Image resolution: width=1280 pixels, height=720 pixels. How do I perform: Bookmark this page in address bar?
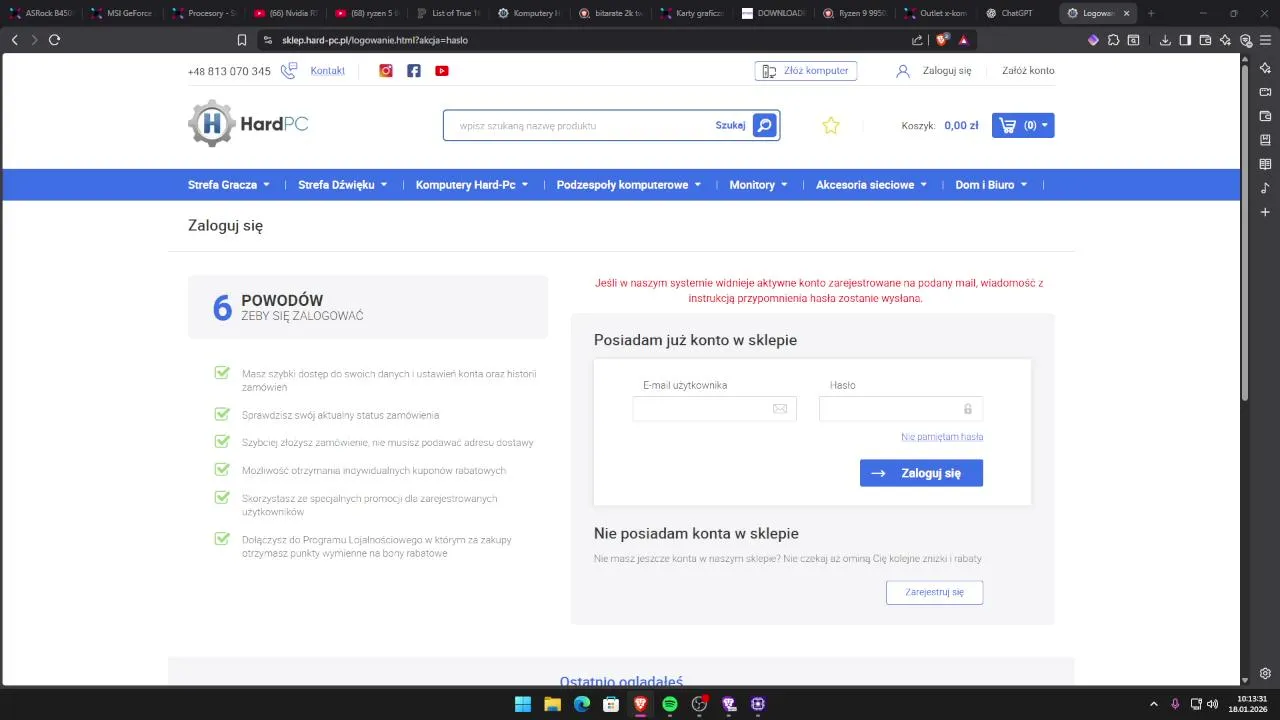(242, 40)
